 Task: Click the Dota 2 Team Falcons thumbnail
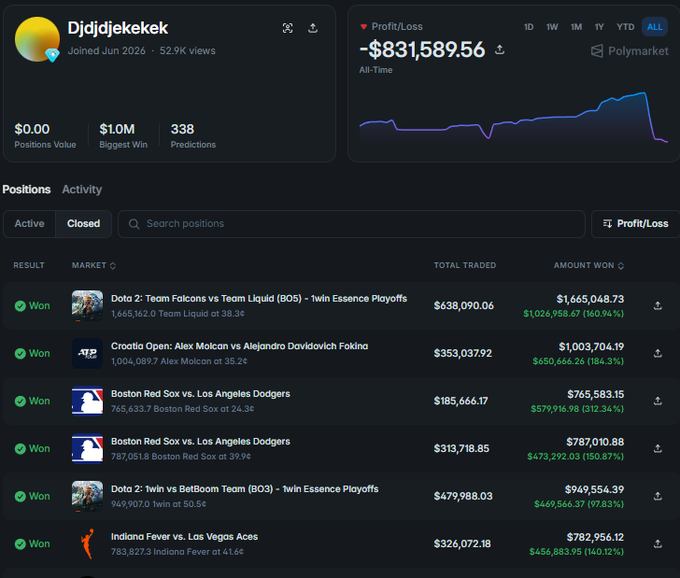pyautogui.click(x=87, y=306)
